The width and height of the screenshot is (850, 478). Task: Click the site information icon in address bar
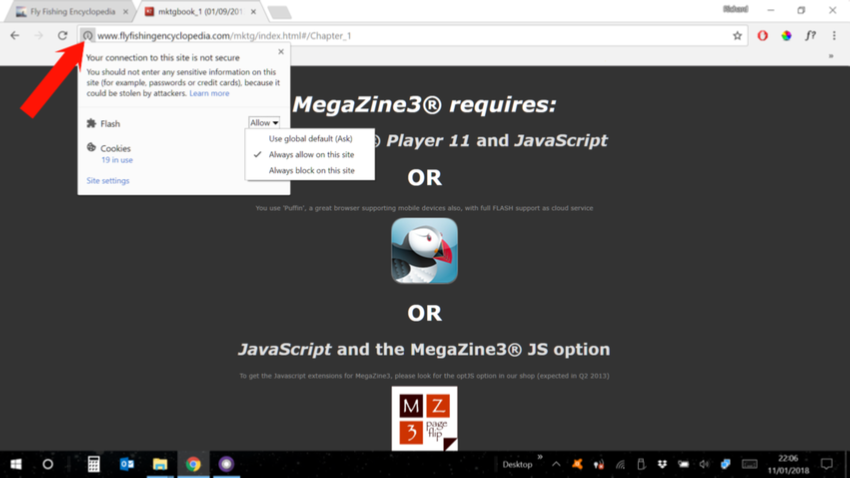(x=87, y=36)
